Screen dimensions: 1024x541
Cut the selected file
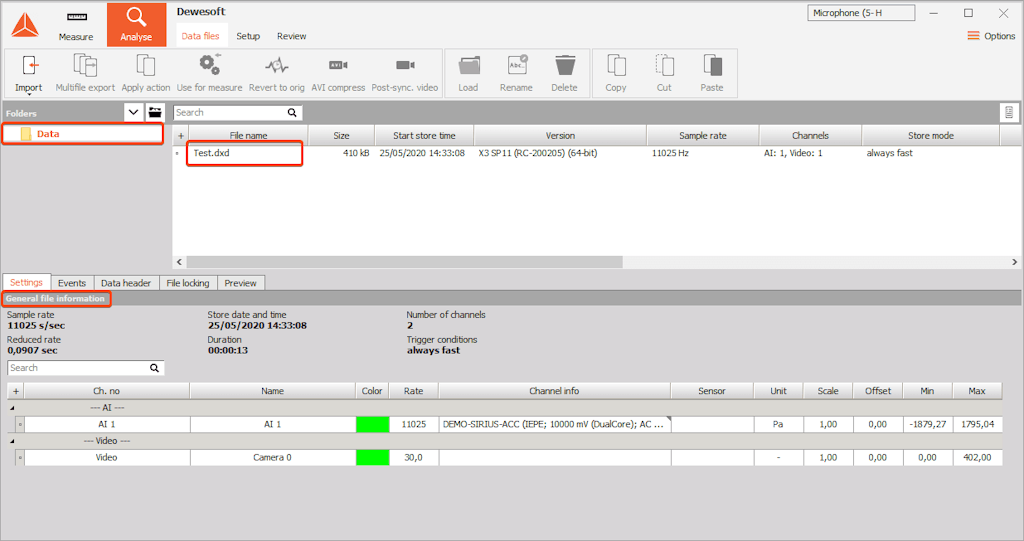(664, 73)
